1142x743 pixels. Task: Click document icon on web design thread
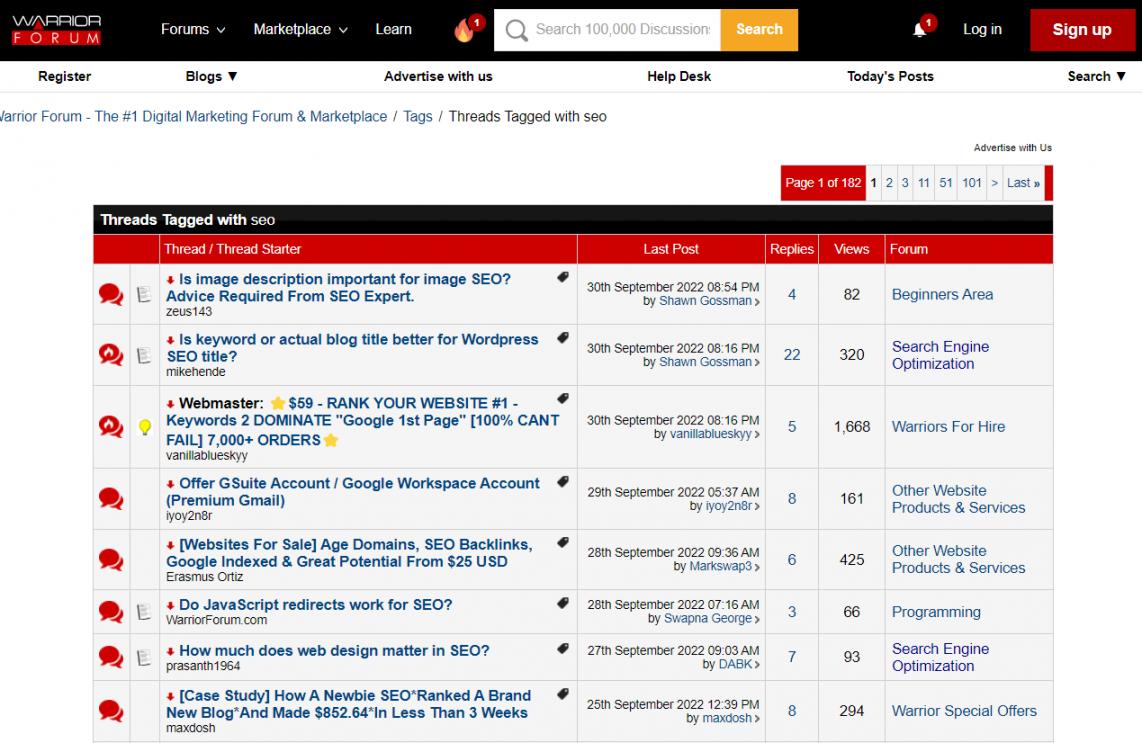click(x=144, y=657)
